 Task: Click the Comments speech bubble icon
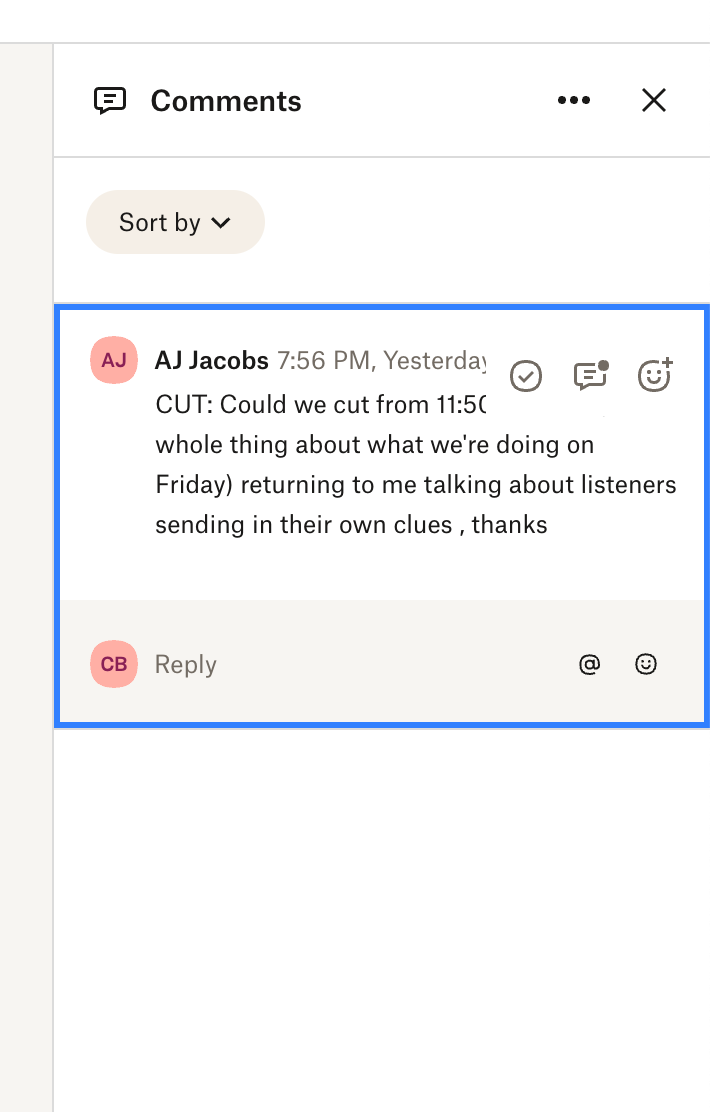pos(109,101)
